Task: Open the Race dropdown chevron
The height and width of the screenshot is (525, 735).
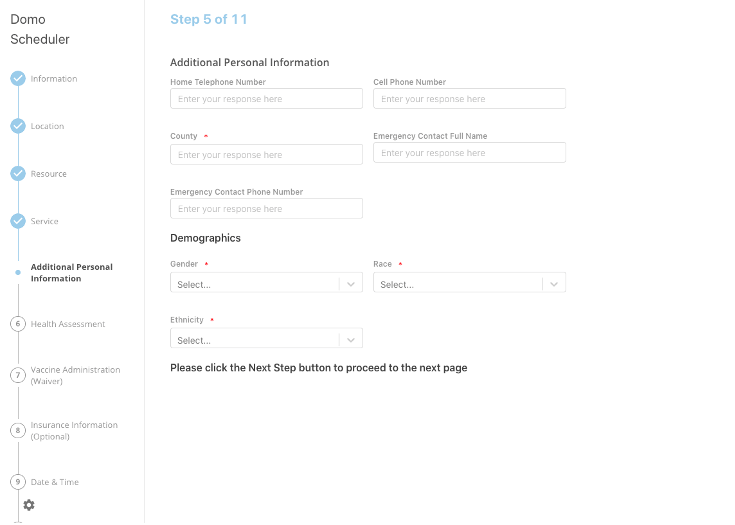Action: click(554, 284)
